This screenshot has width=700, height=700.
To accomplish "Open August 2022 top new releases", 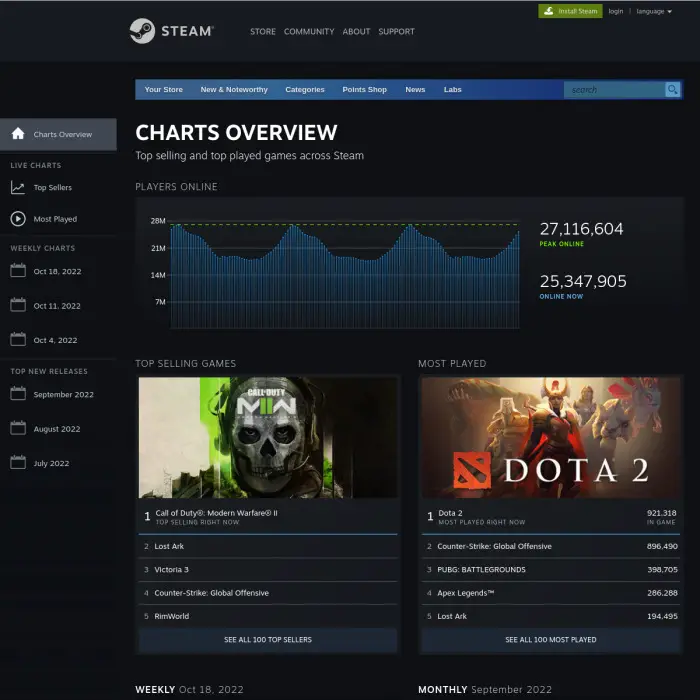I will pos(57,429).
